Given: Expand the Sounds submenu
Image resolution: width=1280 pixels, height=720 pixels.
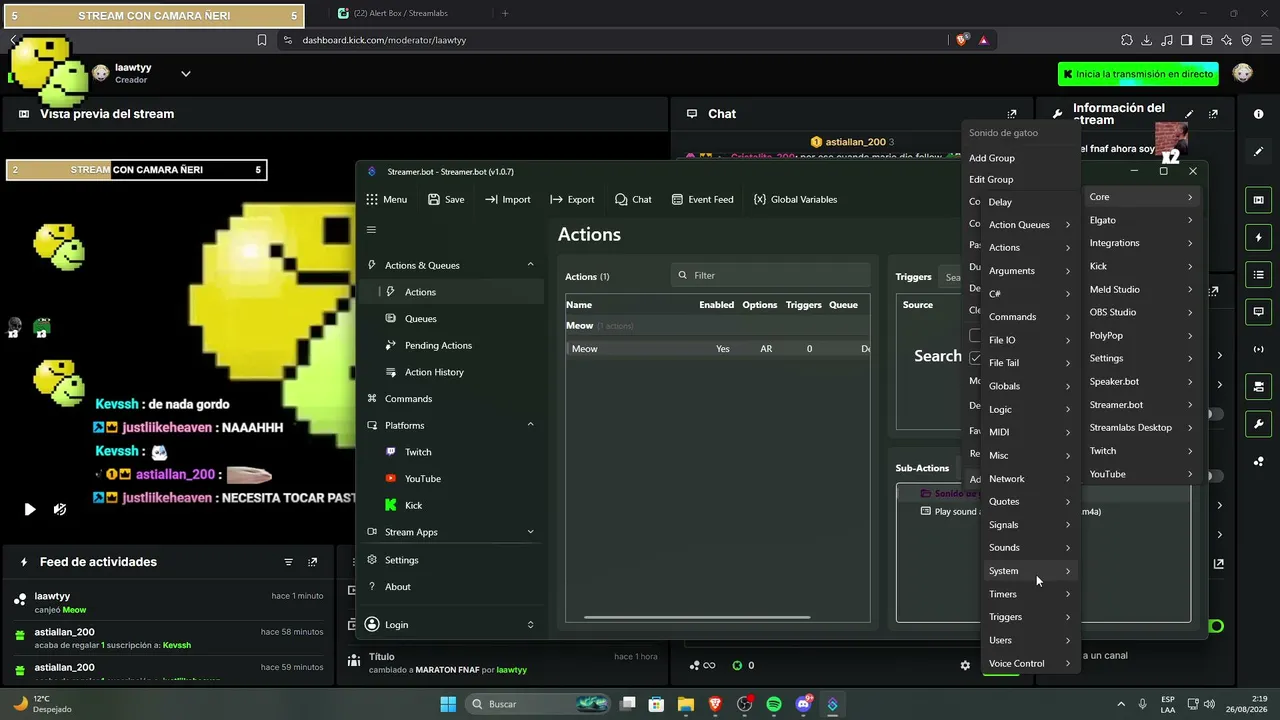Looking at the screenshot, I should pyautogui.click(x=1029, y=548).
